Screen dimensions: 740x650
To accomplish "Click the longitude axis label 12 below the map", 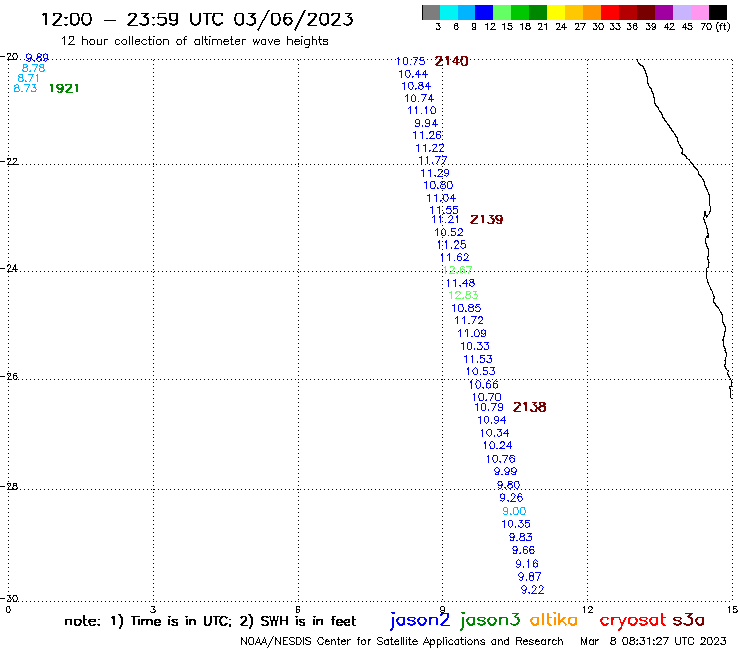I will [x=587, y=609].
